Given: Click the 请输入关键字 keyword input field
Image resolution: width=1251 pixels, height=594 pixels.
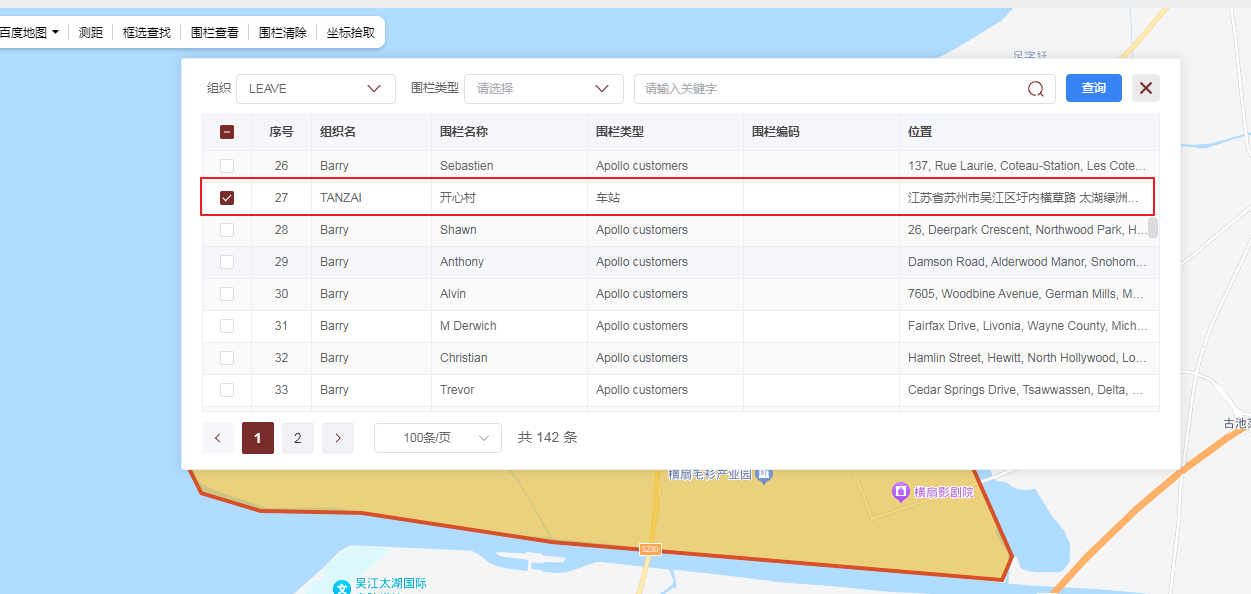Looking at the screenshot, I should 830,89.
